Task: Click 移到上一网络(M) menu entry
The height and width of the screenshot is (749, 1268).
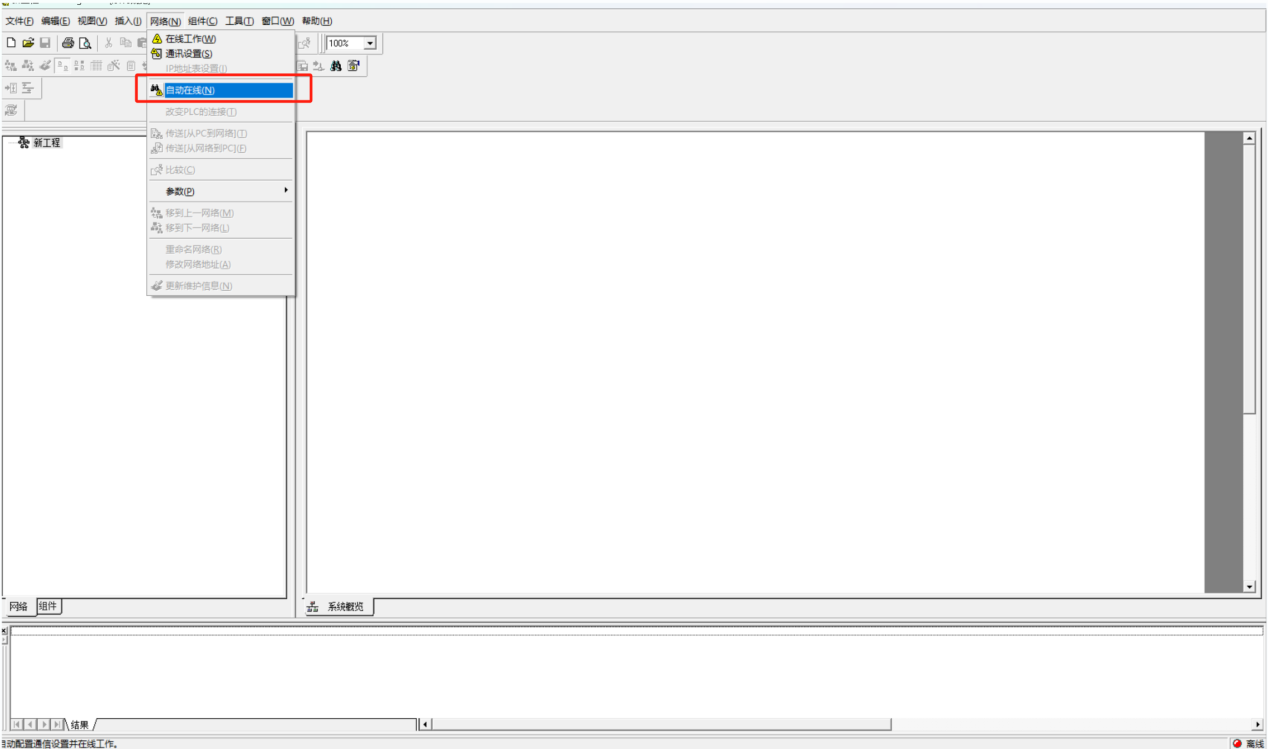Action: tap(221, 213)
